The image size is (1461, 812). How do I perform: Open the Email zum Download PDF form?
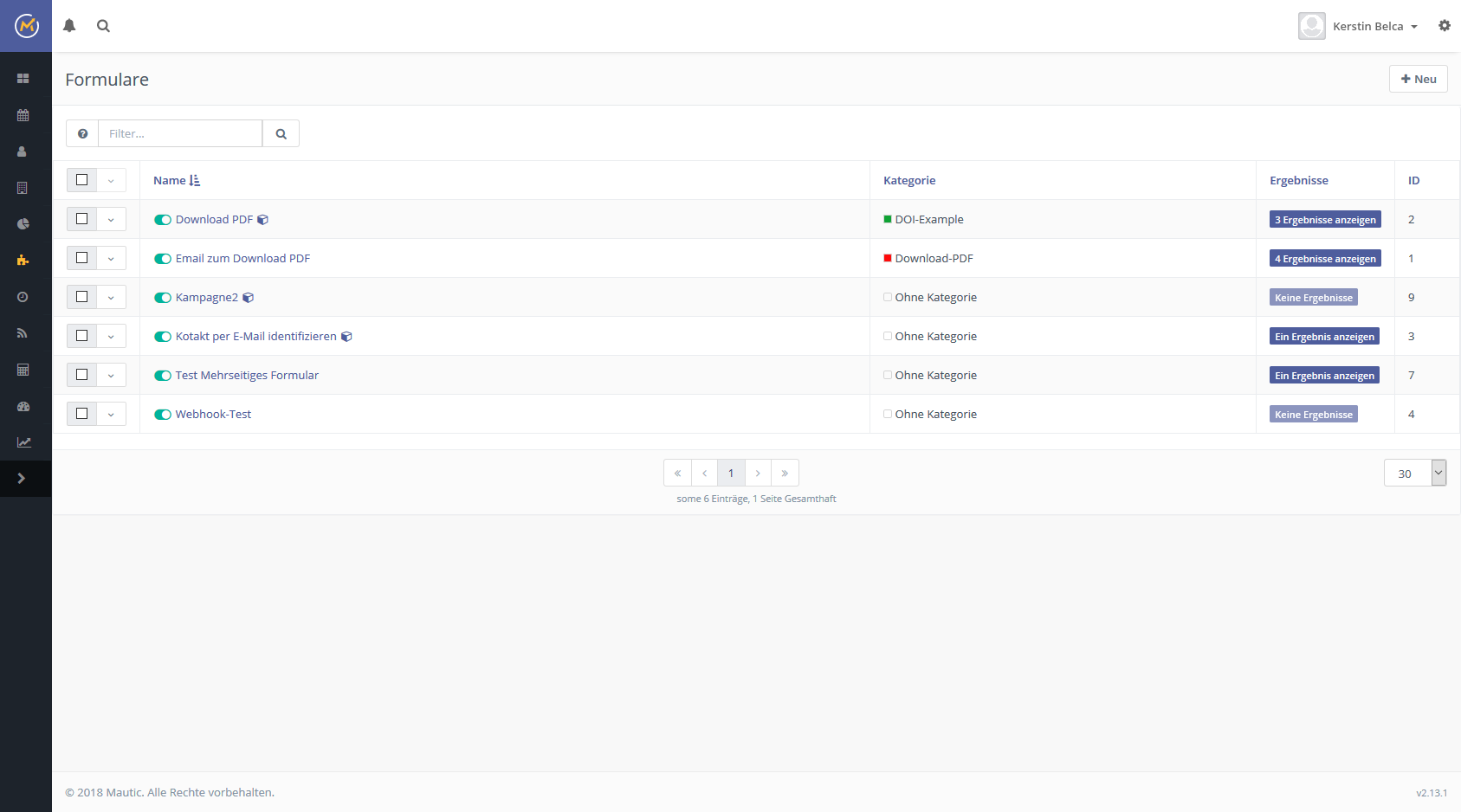(x=242, y=258)
